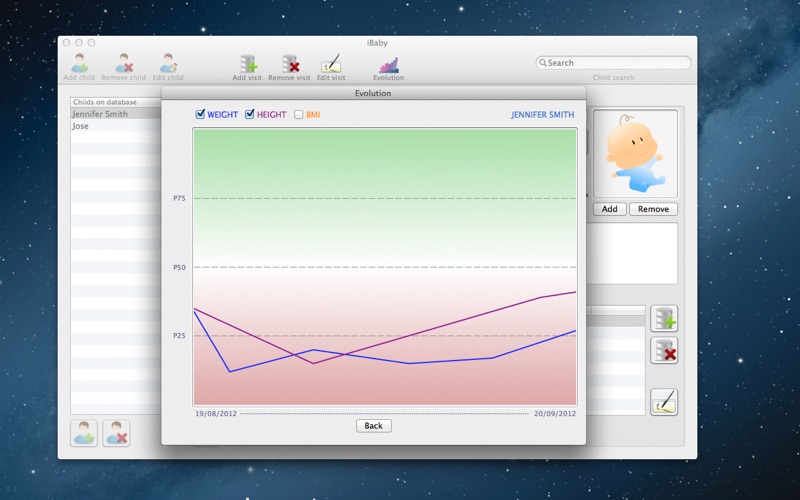Click the remove visit icon at right
800x500 pixels.
[x=664, y=350]
